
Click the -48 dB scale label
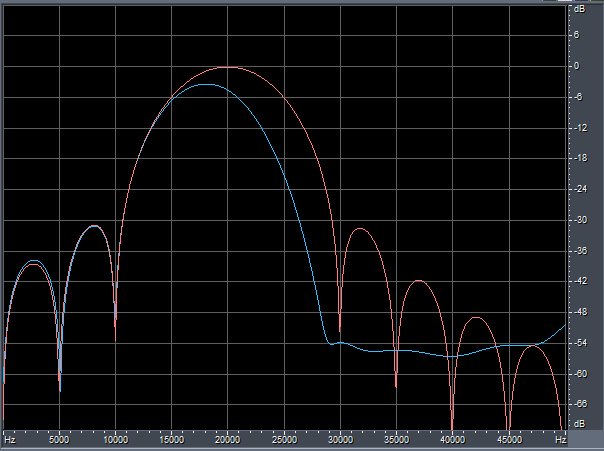coord(581,312)
